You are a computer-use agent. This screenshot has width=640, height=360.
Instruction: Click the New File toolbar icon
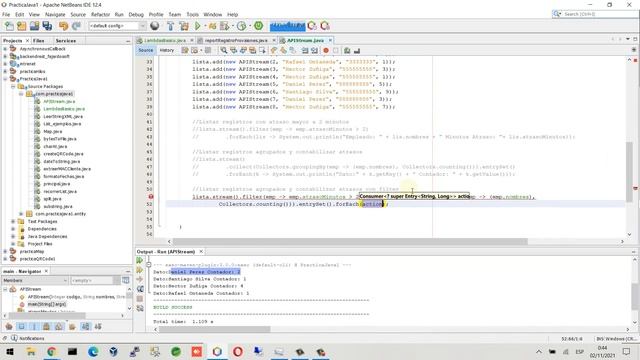click(9, 26)
